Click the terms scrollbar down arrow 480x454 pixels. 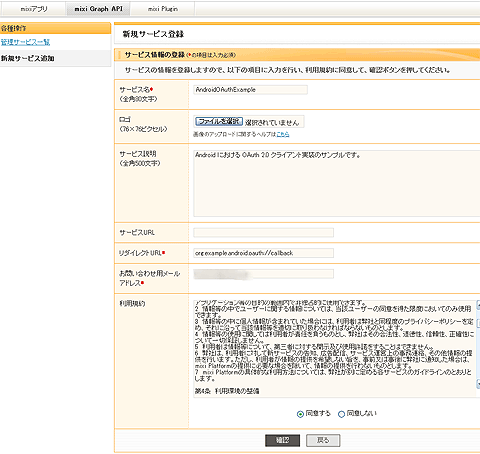coord(478,383)
